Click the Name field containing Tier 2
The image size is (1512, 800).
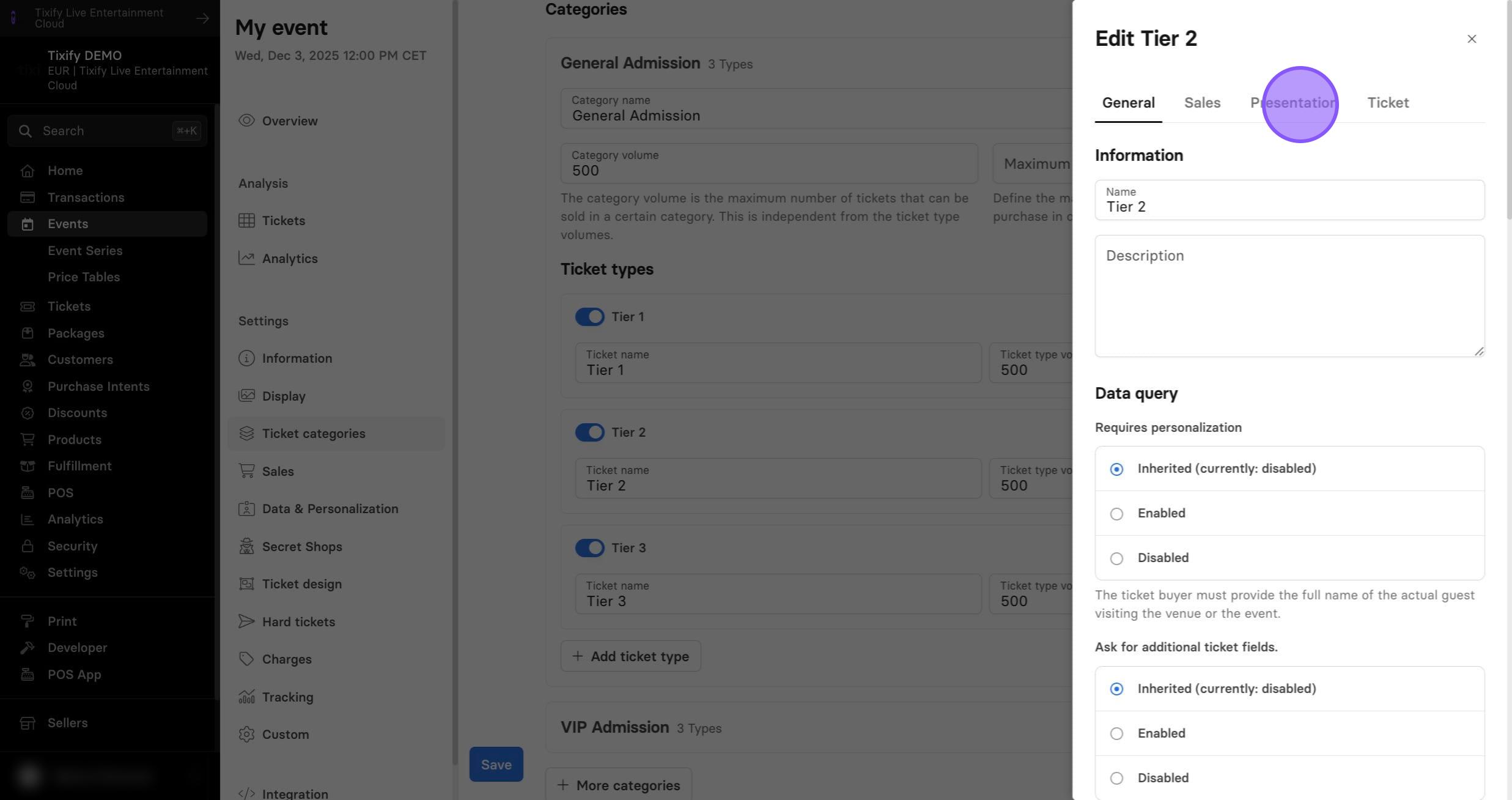click(x=1289, y=200)
